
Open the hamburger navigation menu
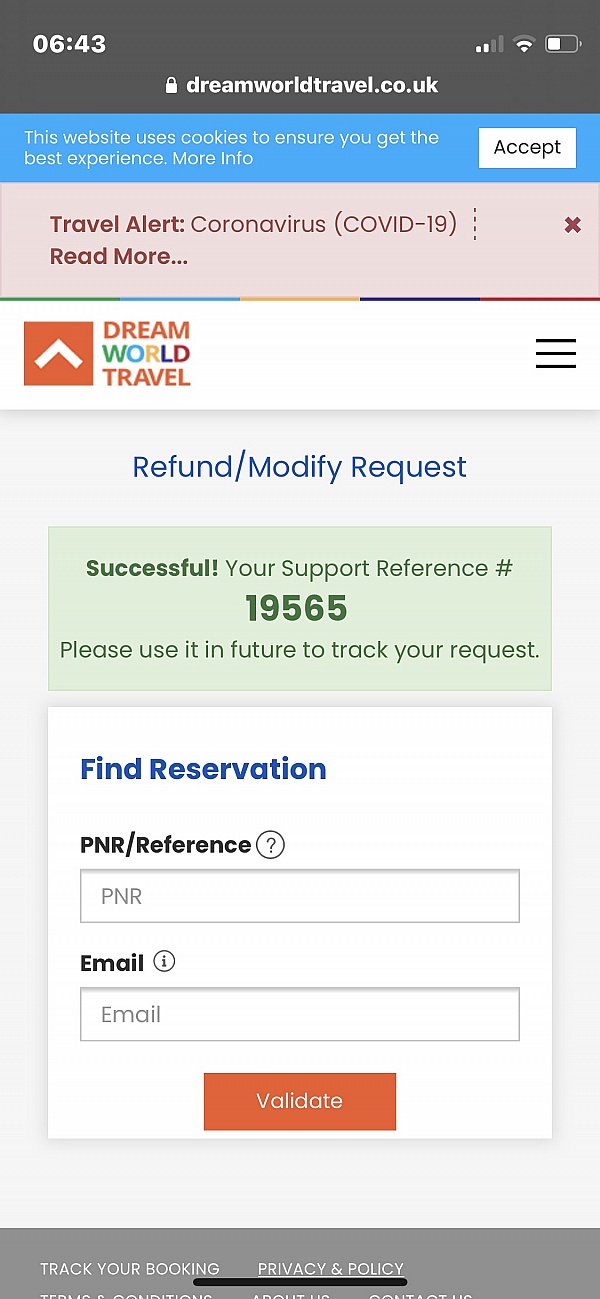point(555,353)
